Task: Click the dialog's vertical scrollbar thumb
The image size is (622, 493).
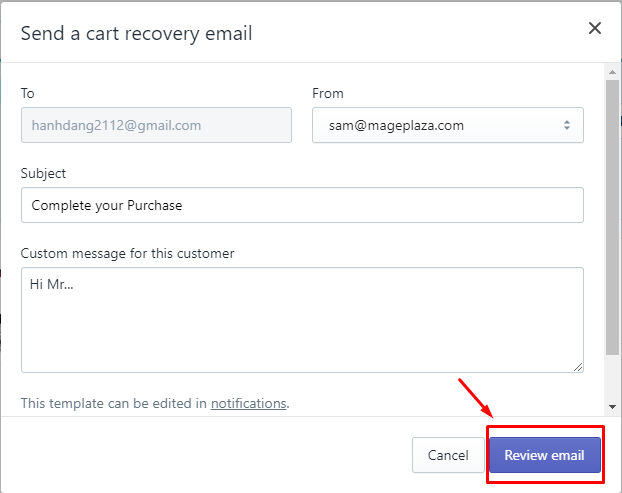Action: click(x=612, y=217)
